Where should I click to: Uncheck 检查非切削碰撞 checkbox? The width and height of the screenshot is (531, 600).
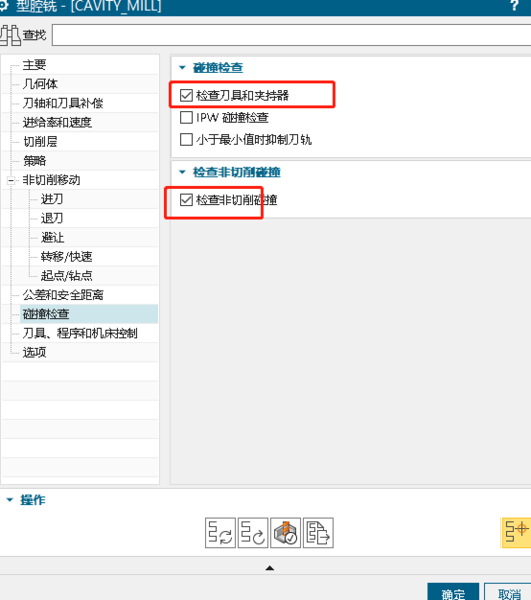point(186,200)
